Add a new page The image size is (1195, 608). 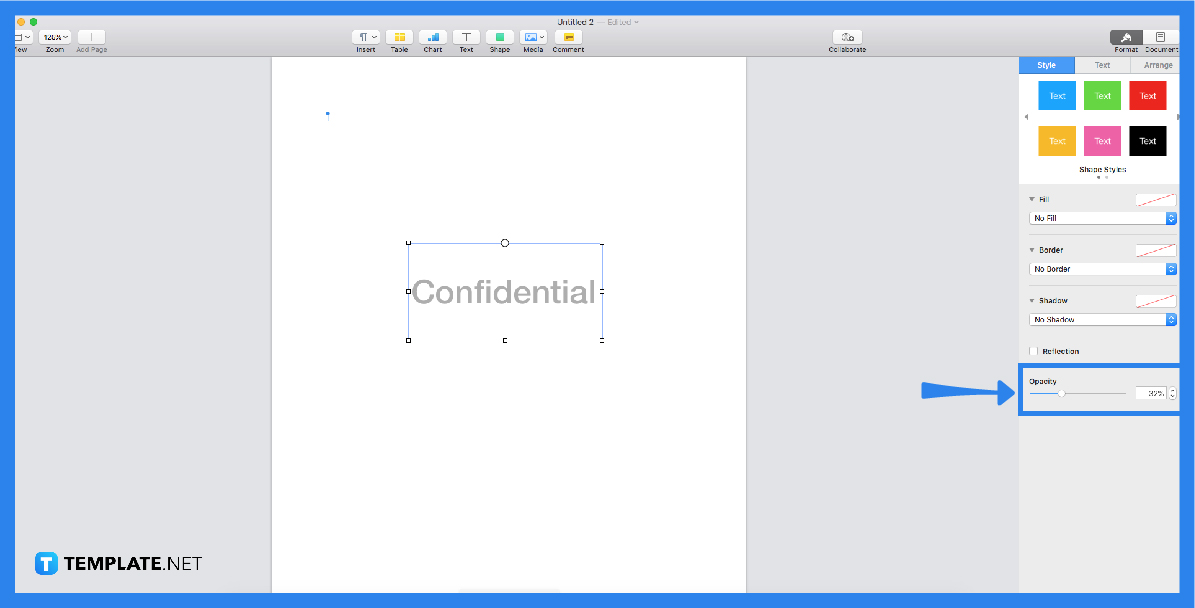(91, 35)
